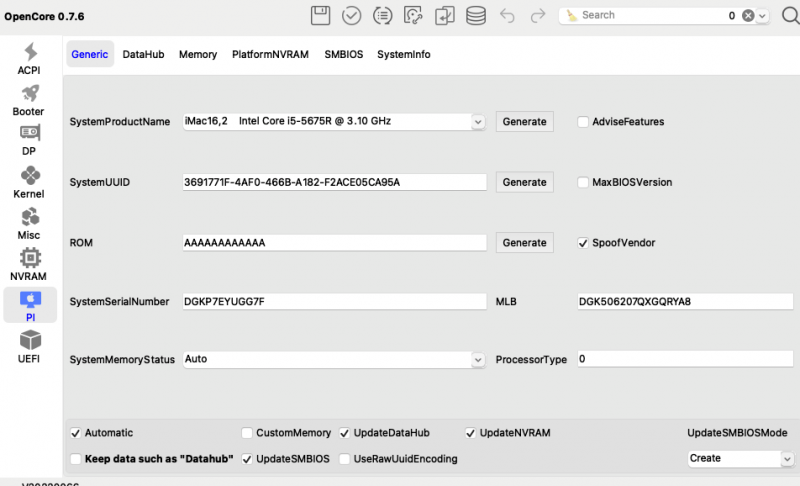This screenshot has height=486, width=800.
Task: Open the NVRAM section
Action: click(x=29, y=265)
